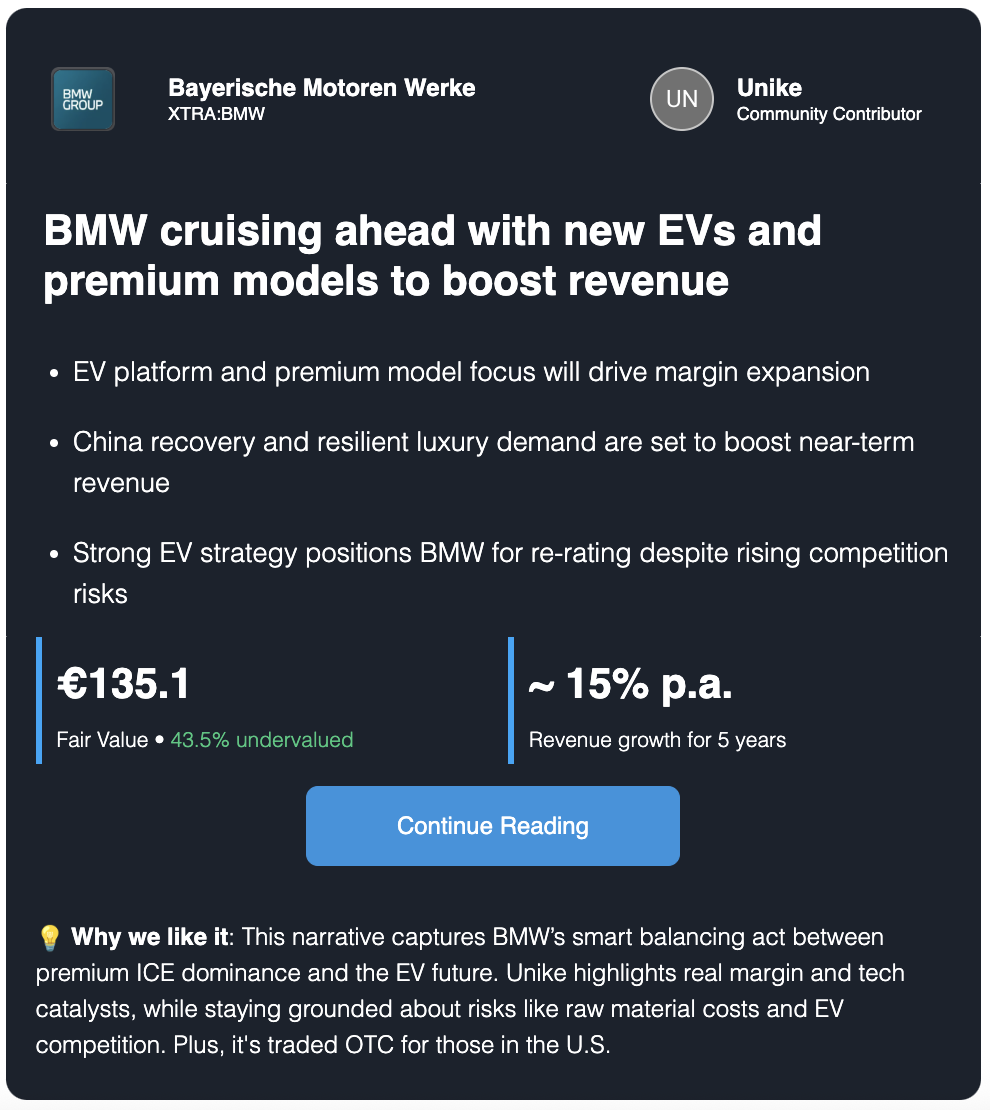Screen dimensions: 990x1110
Task: Click the XTRA:BMW ticker symbol
Action: click(x=216, y=114)
